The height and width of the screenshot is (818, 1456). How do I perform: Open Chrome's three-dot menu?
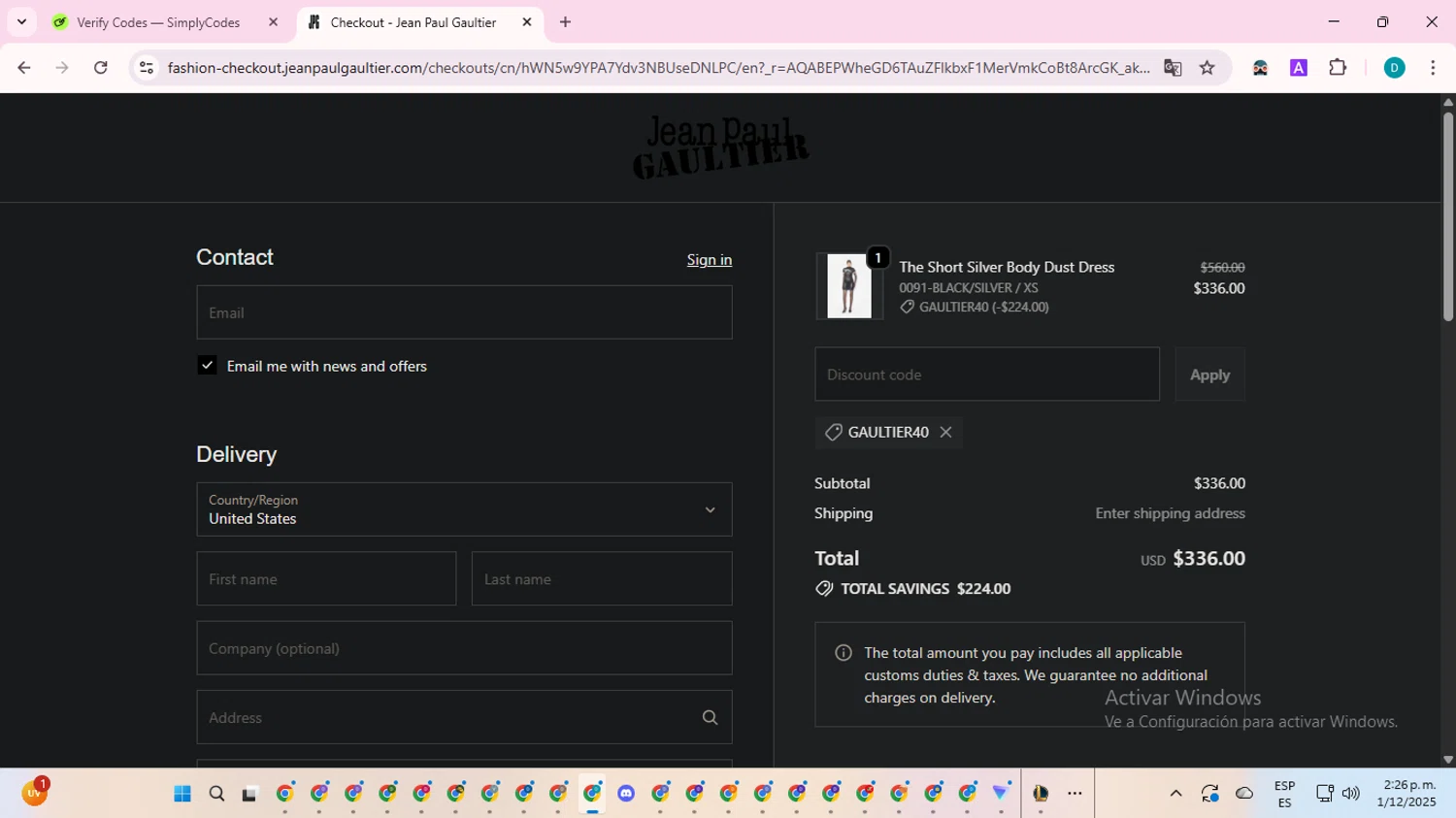1433,67
